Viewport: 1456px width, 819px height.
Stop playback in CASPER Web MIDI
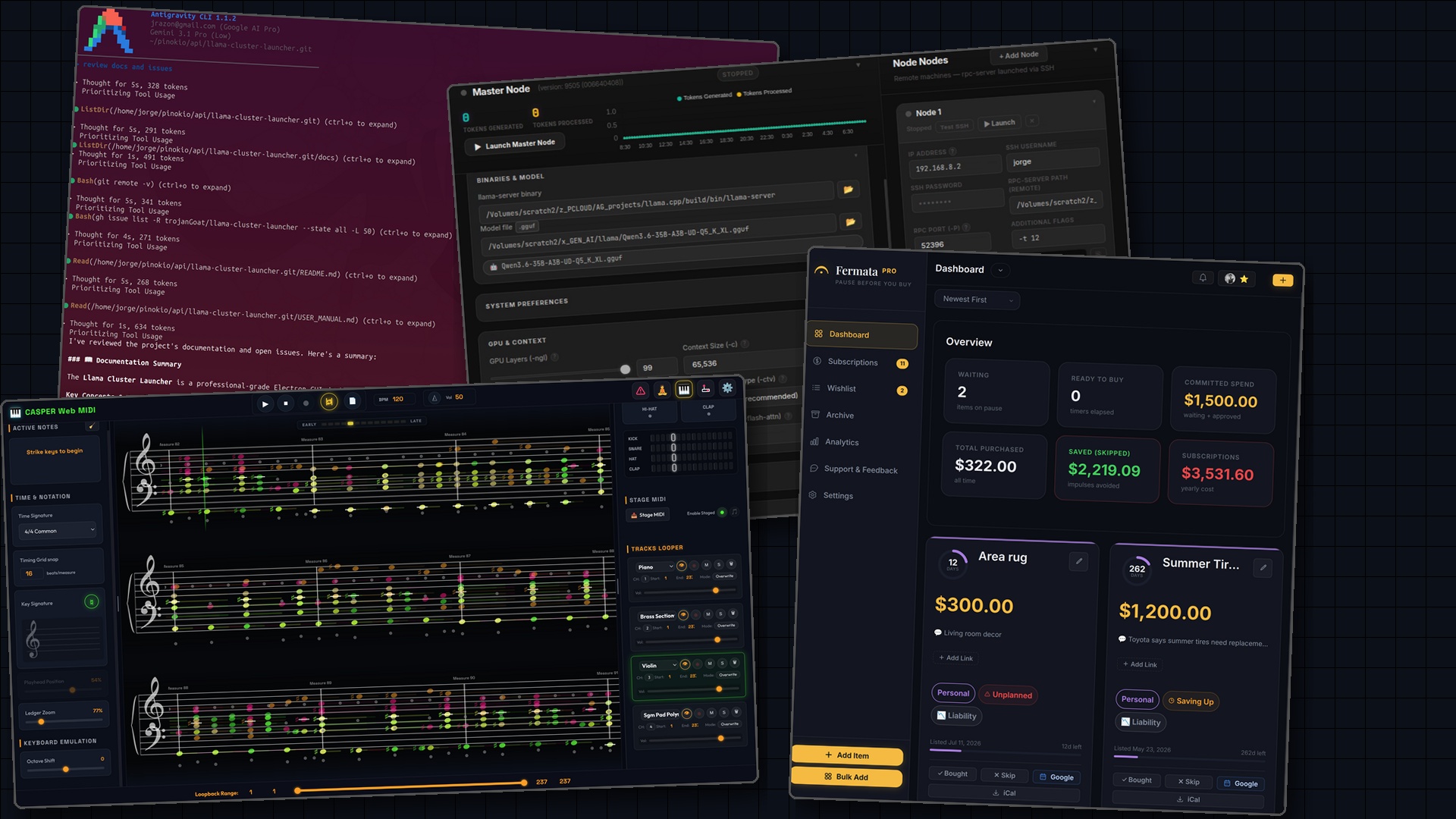(286, 403)
